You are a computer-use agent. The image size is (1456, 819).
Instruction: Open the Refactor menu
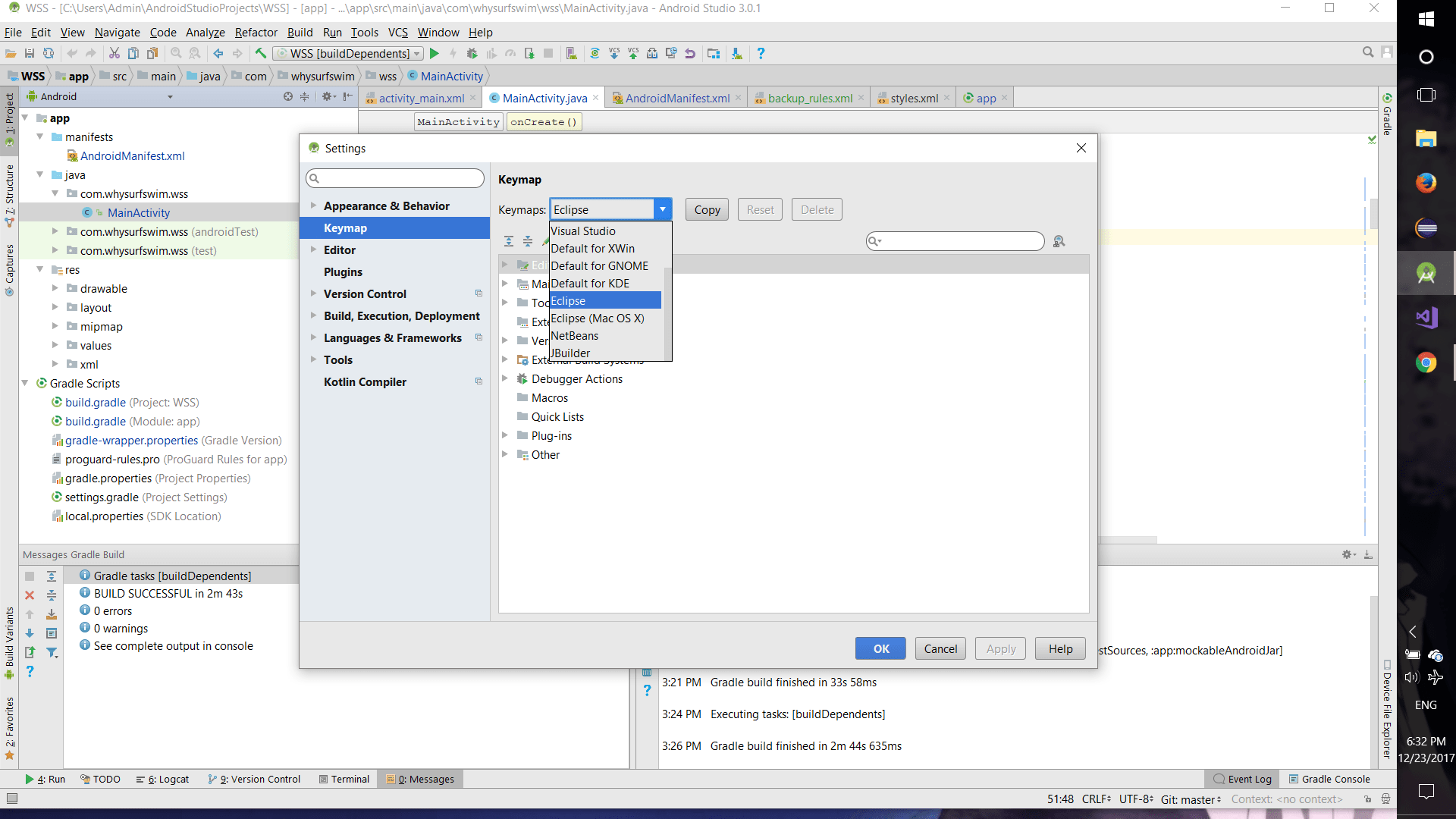point(256,33)
